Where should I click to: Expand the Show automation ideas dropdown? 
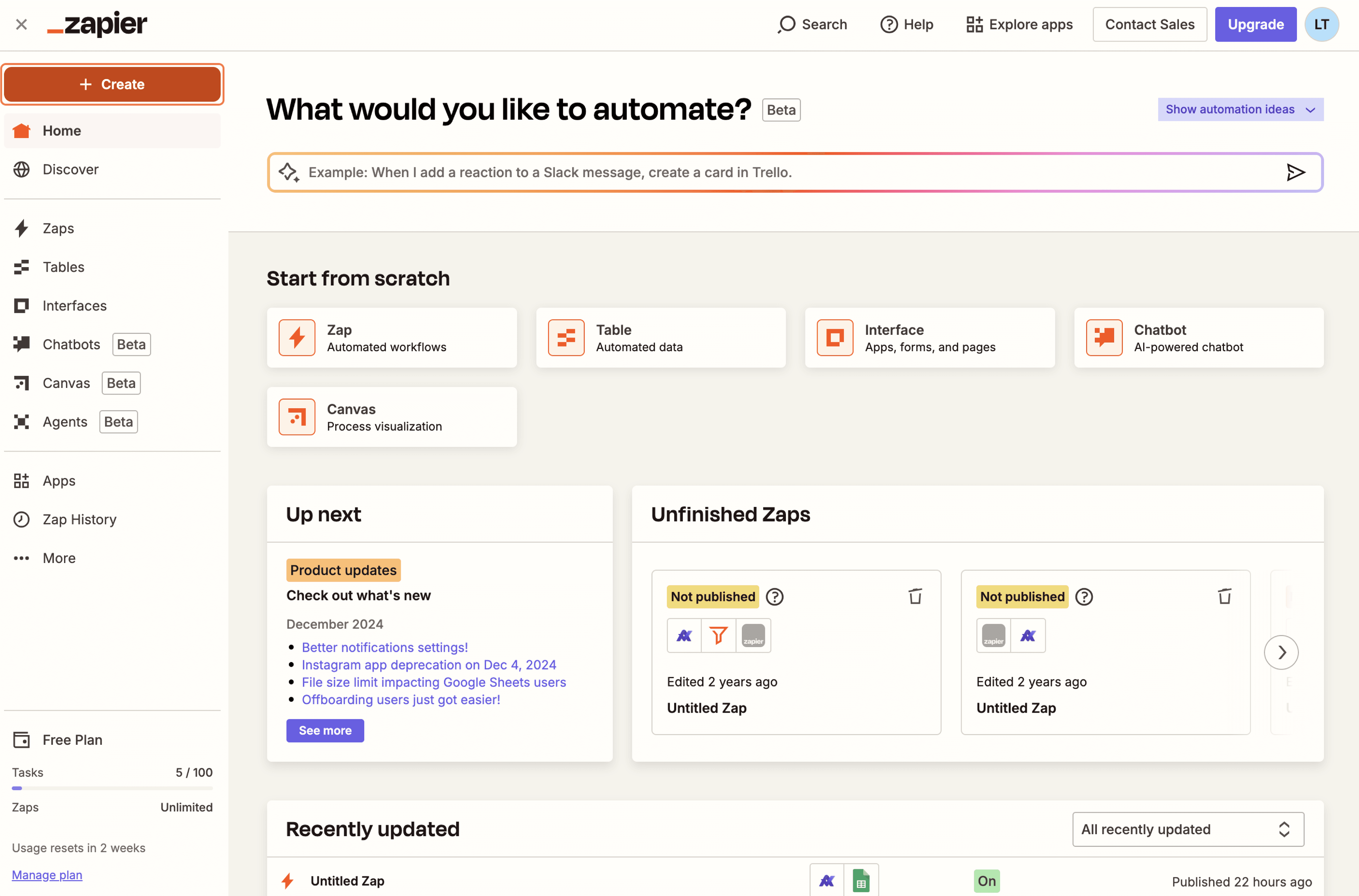[1240, 110]
